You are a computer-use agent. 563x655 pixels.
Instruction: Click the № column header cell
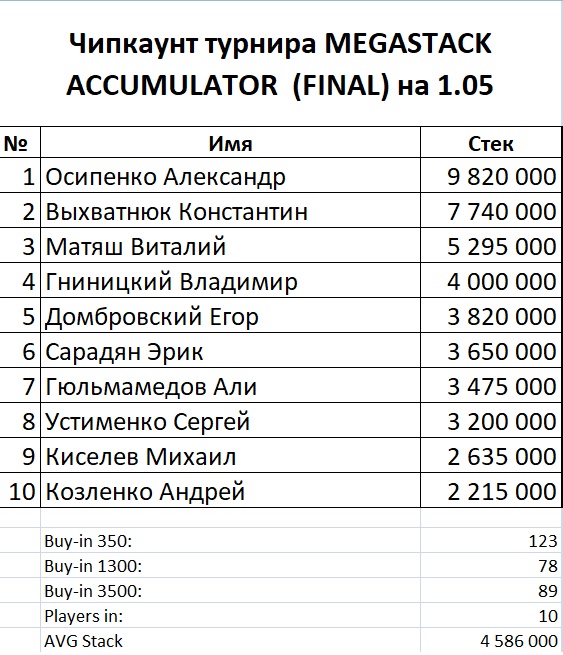20,142
